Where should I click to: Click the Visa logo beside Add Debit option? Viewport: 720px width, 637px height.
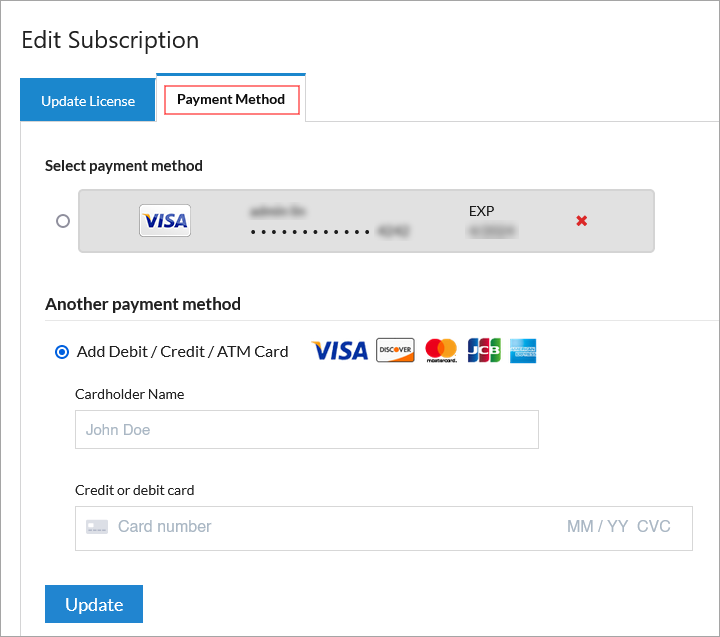pos(340,351)
